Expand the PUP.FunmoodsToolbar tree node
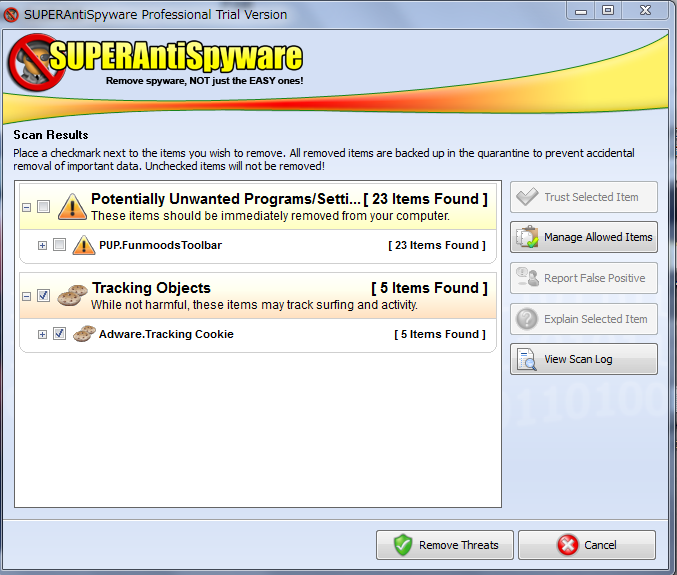677x575 pixels. point(42,245)
